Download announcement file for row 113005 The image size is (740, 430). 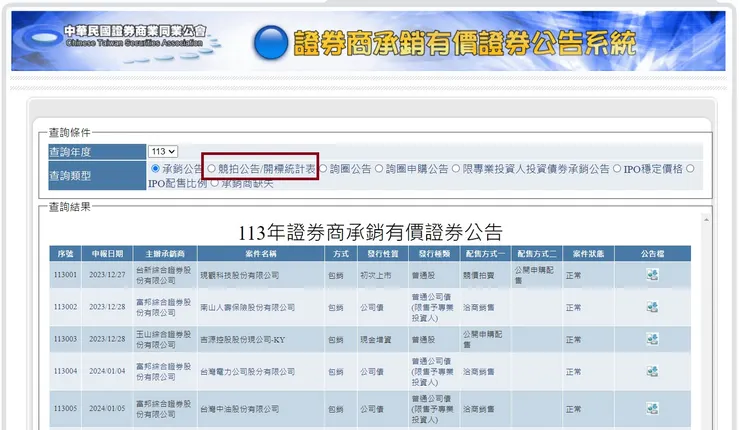pyautogui.click(x=652, y=408)
